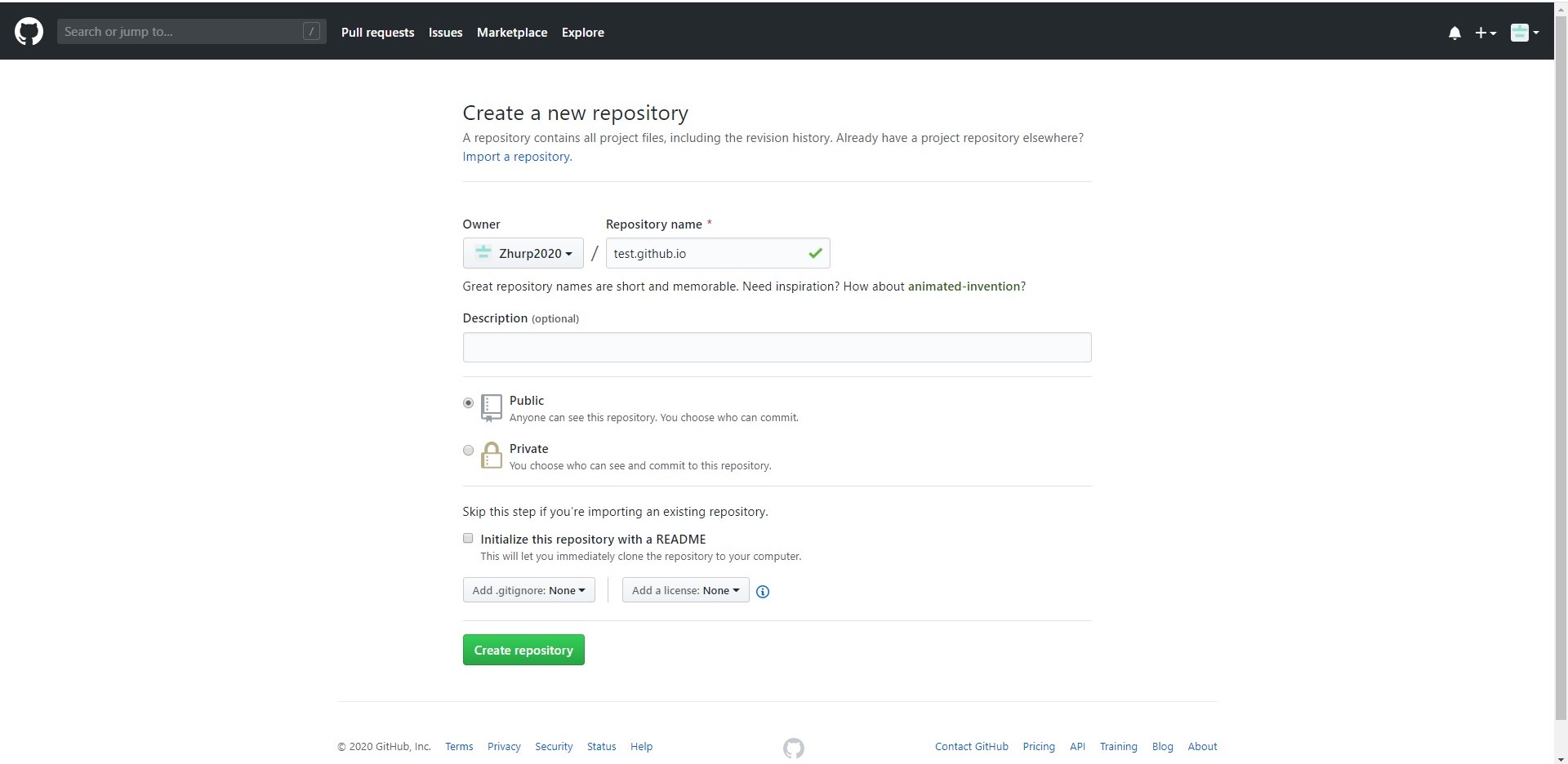This screenshot has width=1568, height=764.
Task: Click the © 2020 GitHub, Inc. text
Action: click(384, 747)
